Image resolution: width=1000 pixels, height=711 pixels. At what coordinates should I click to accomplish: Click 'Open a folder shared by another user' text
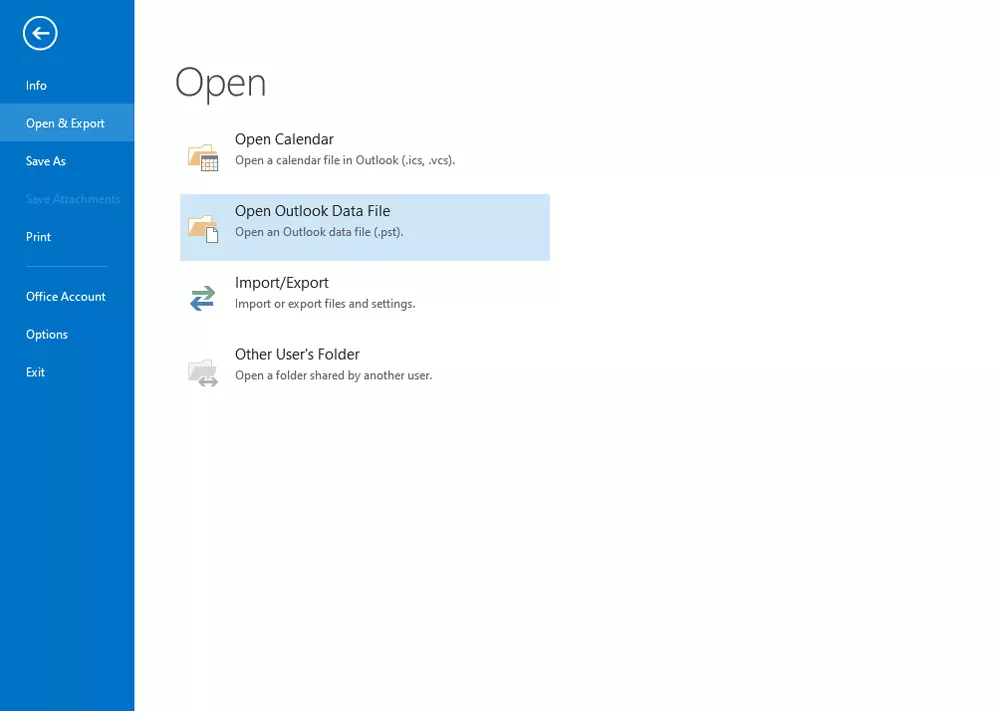334,376
